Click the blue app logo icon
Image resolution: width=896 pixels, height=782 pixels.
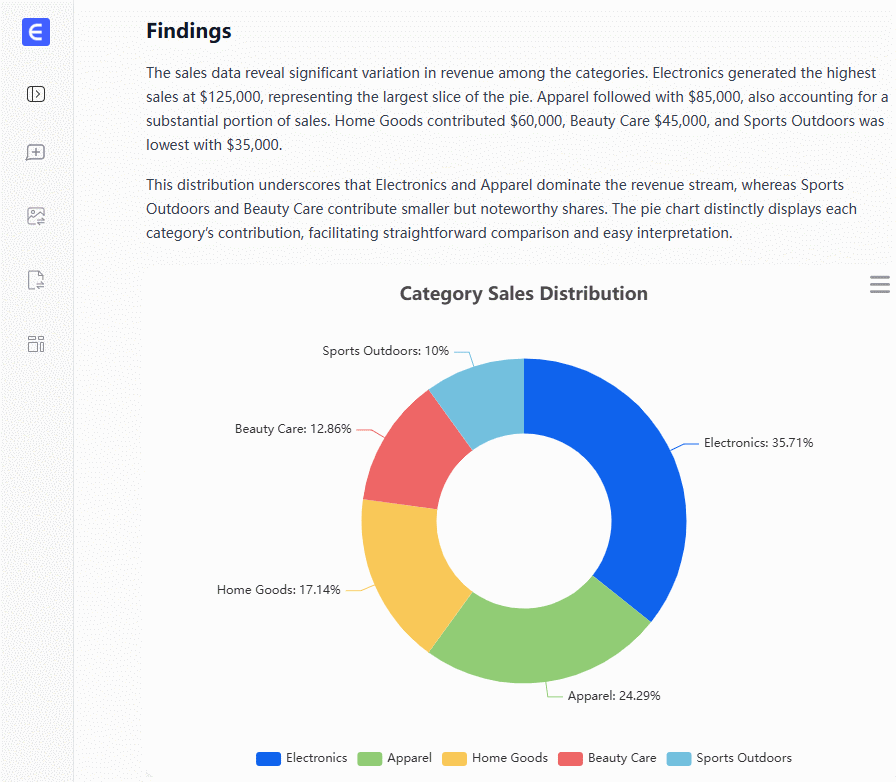coord(36,33)
